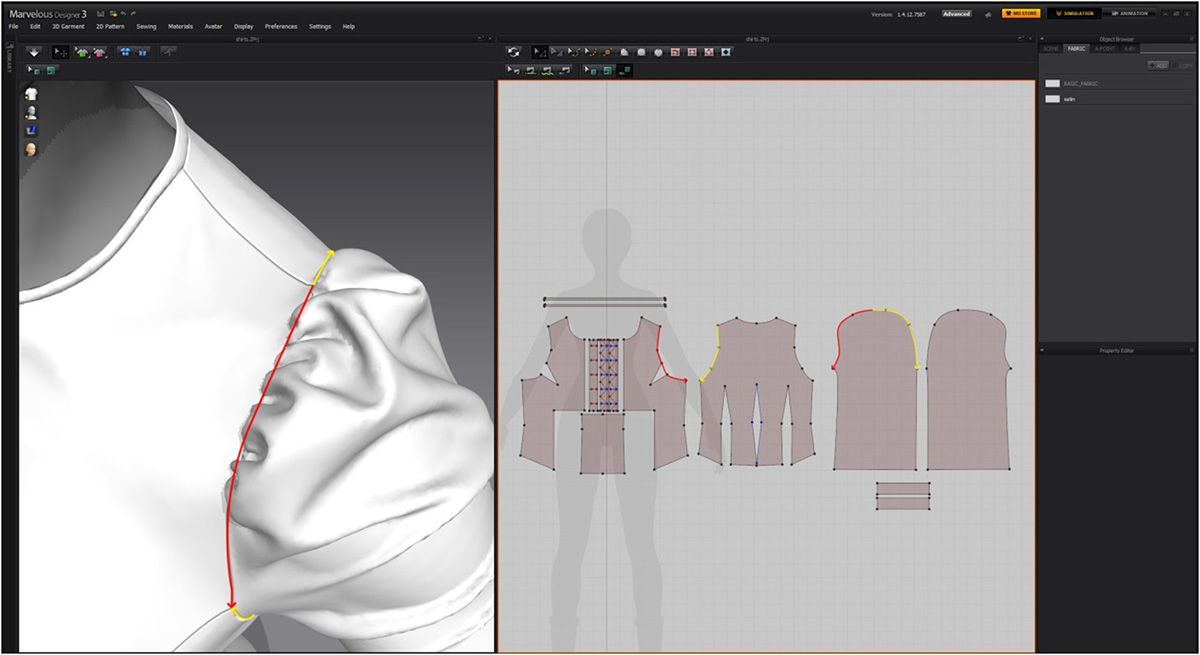Switch to ANIMATION mode

click(1129, 13)
